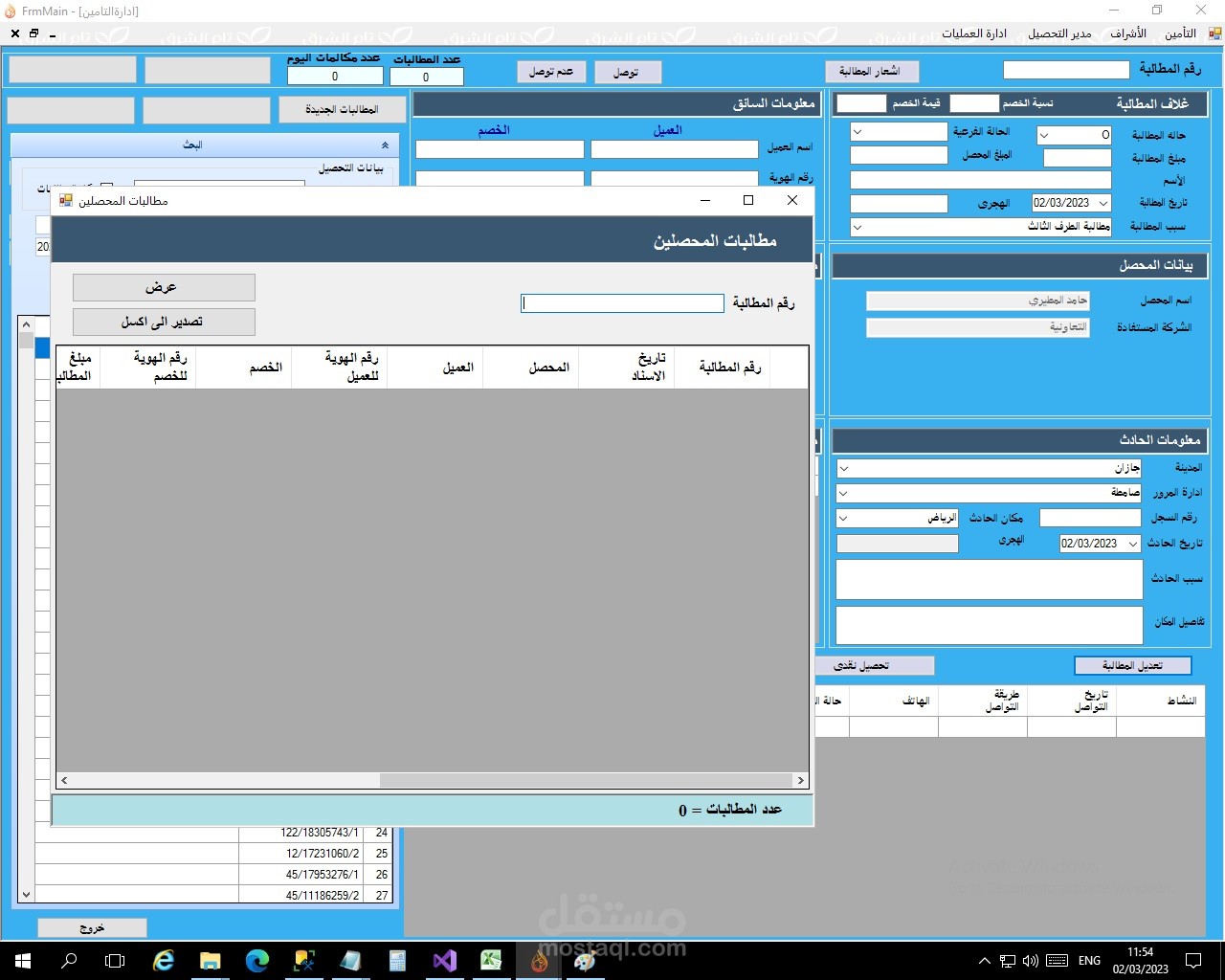The height and width of the screenshot is (980, 1225).
Task: Open taskbar Search magnifier
Action: 69,960
